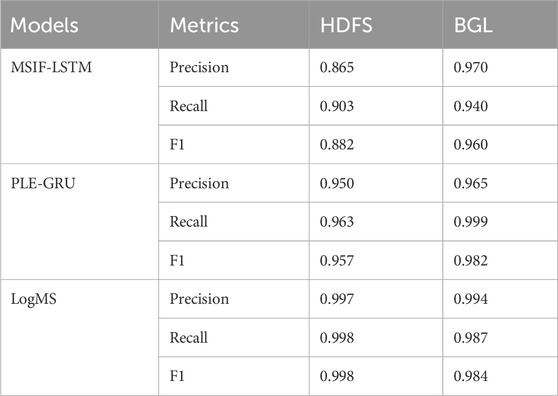Select the MSIF-LSTM model cell
Viewport: 558px width, 396px height.
click(51, 67)
